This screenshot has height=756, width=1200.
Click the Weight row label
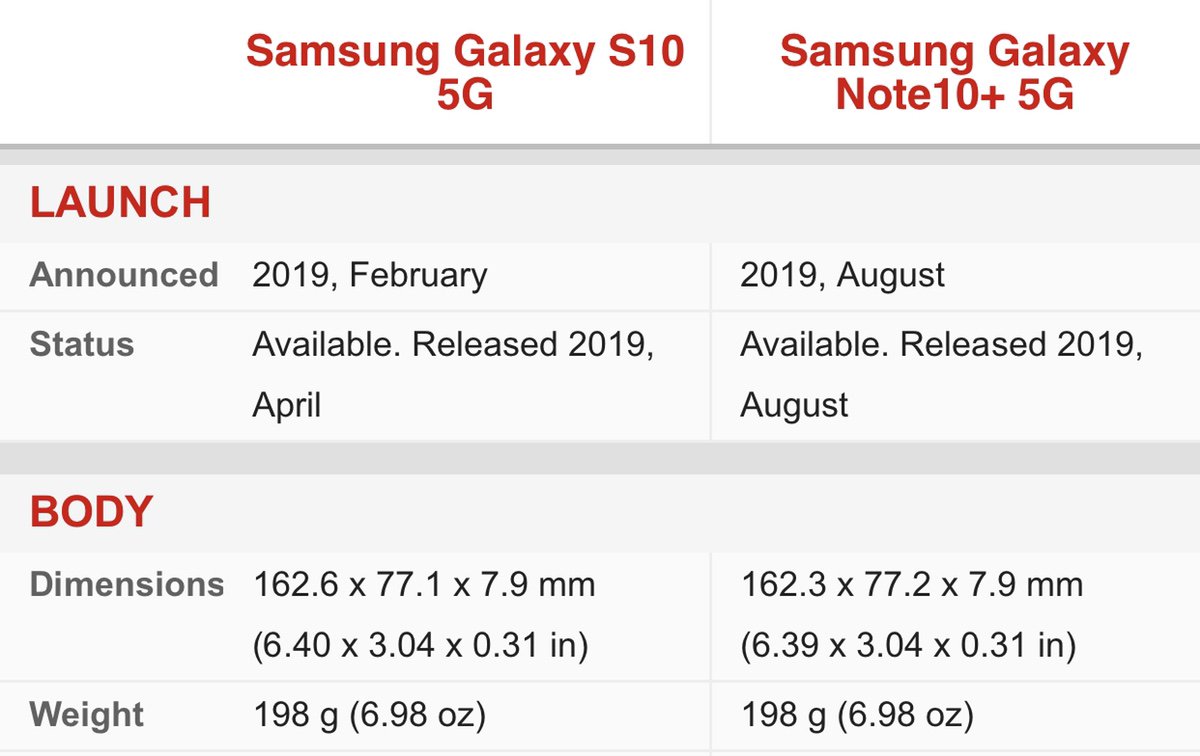pos(86,715)
